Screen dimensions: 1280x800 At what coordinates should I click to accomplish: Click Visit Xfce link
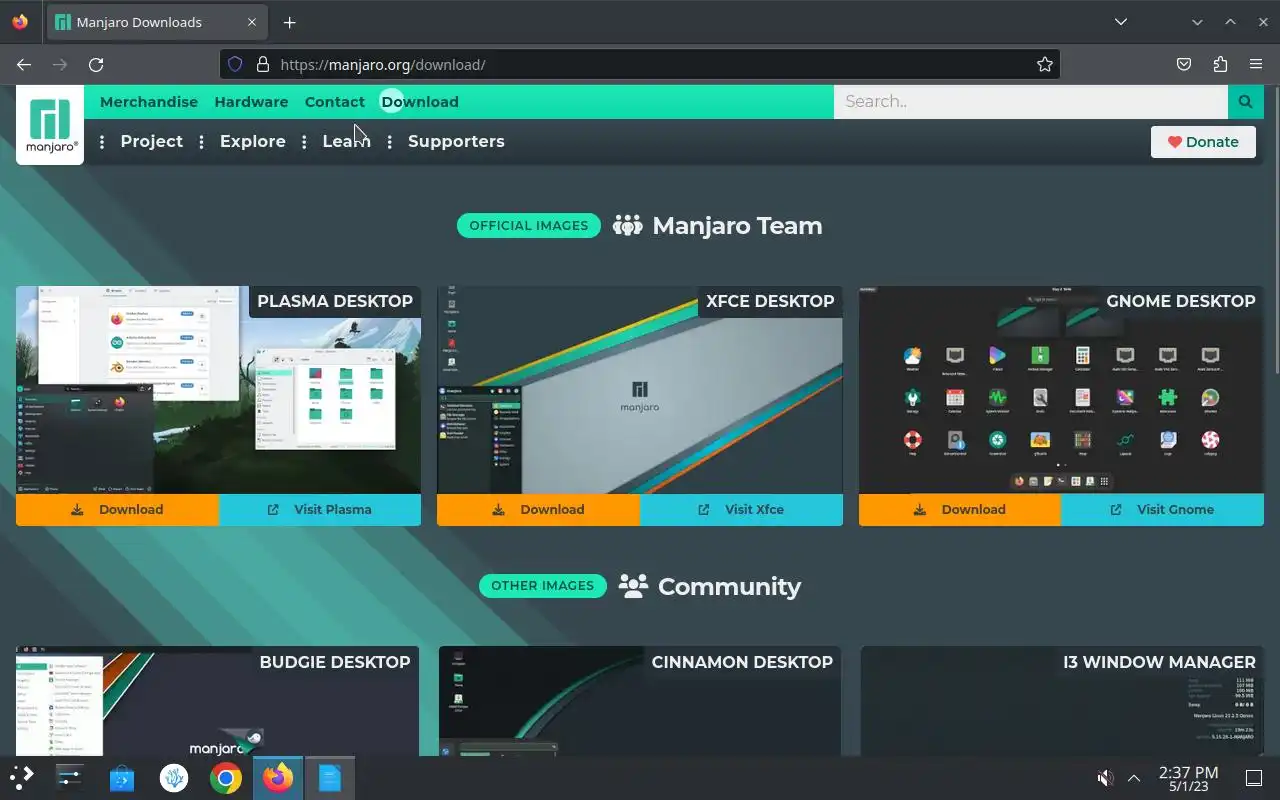pos(741,509)
